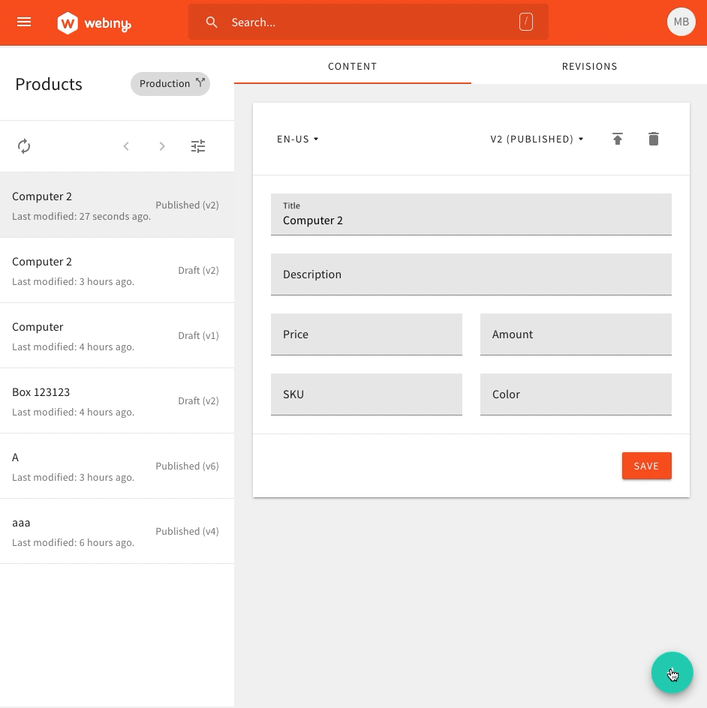This screenshot has width=707, height=708.
Task: Select Computer 2 Published (v2) entry
Action: (x=117, y=205)
